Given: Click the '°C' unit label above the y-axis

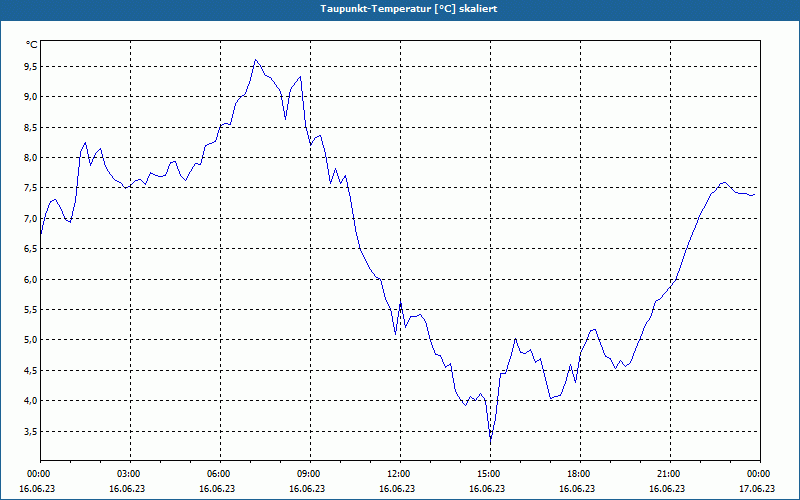Looking at the screenshot, I should [32, 45].
